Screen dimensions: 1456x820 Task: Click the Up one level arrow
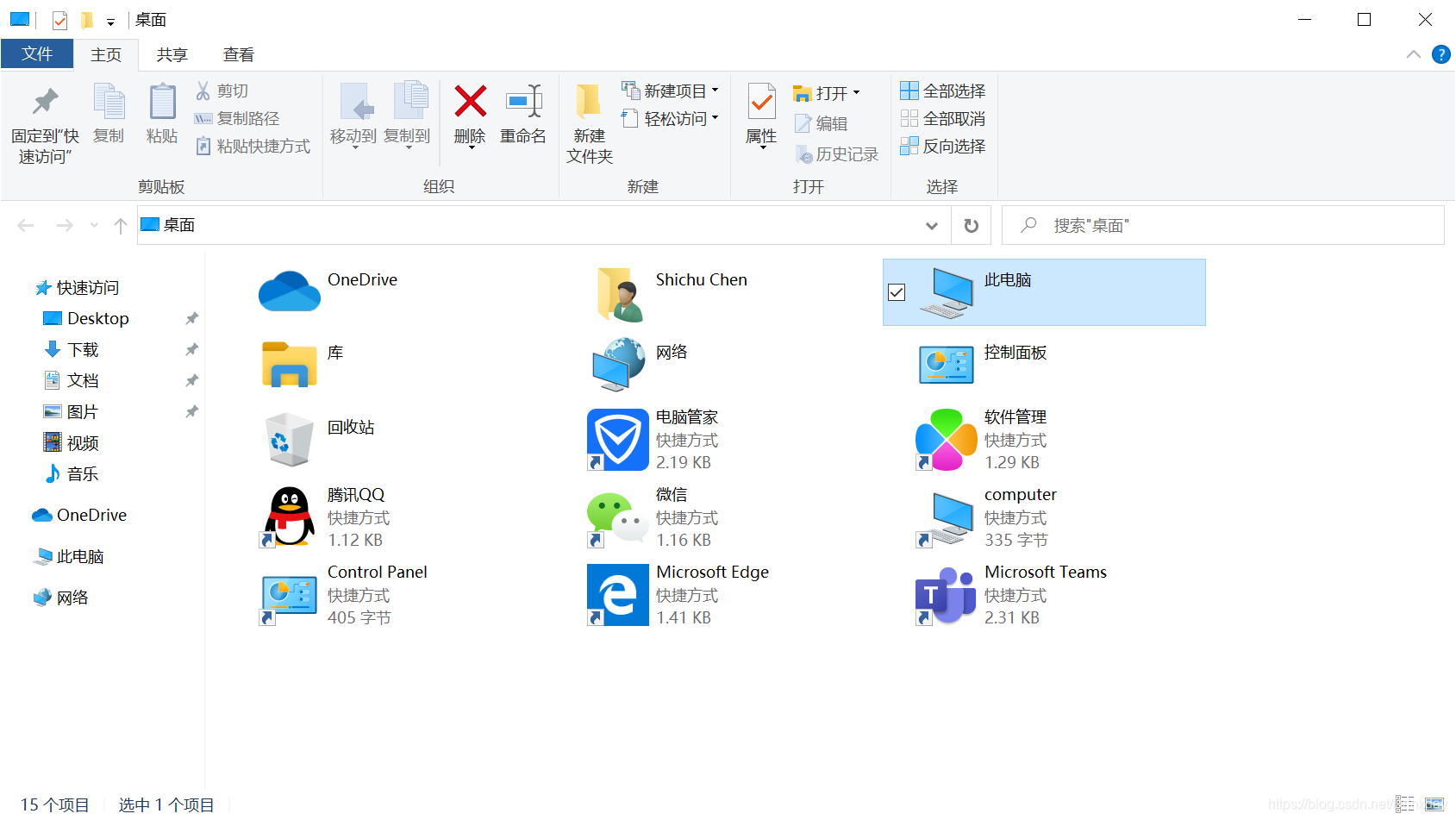coord(121,225)
